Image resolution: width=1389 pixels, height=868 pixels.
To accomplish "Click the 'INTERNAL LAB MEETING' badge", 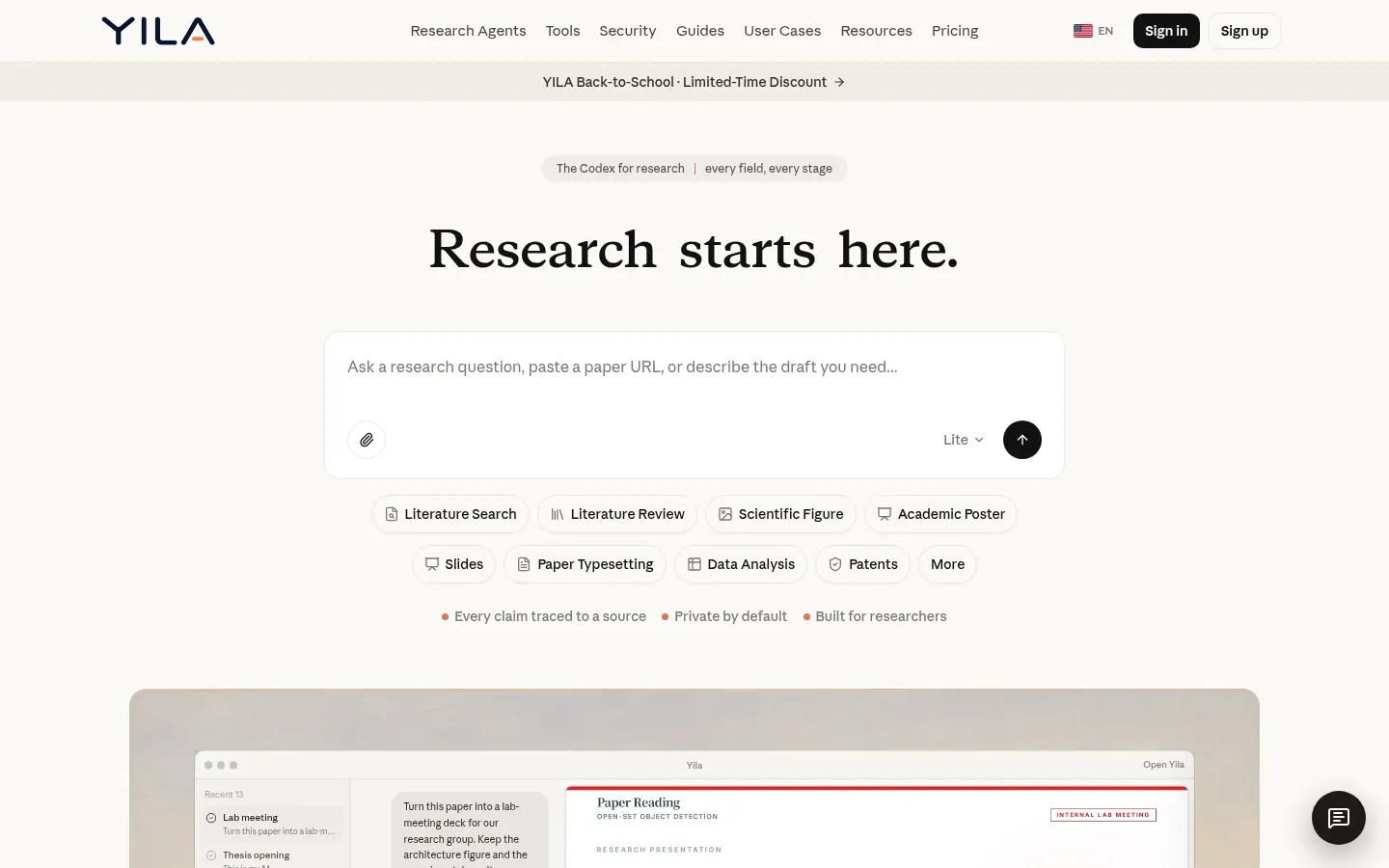I will coord(1103,815).
